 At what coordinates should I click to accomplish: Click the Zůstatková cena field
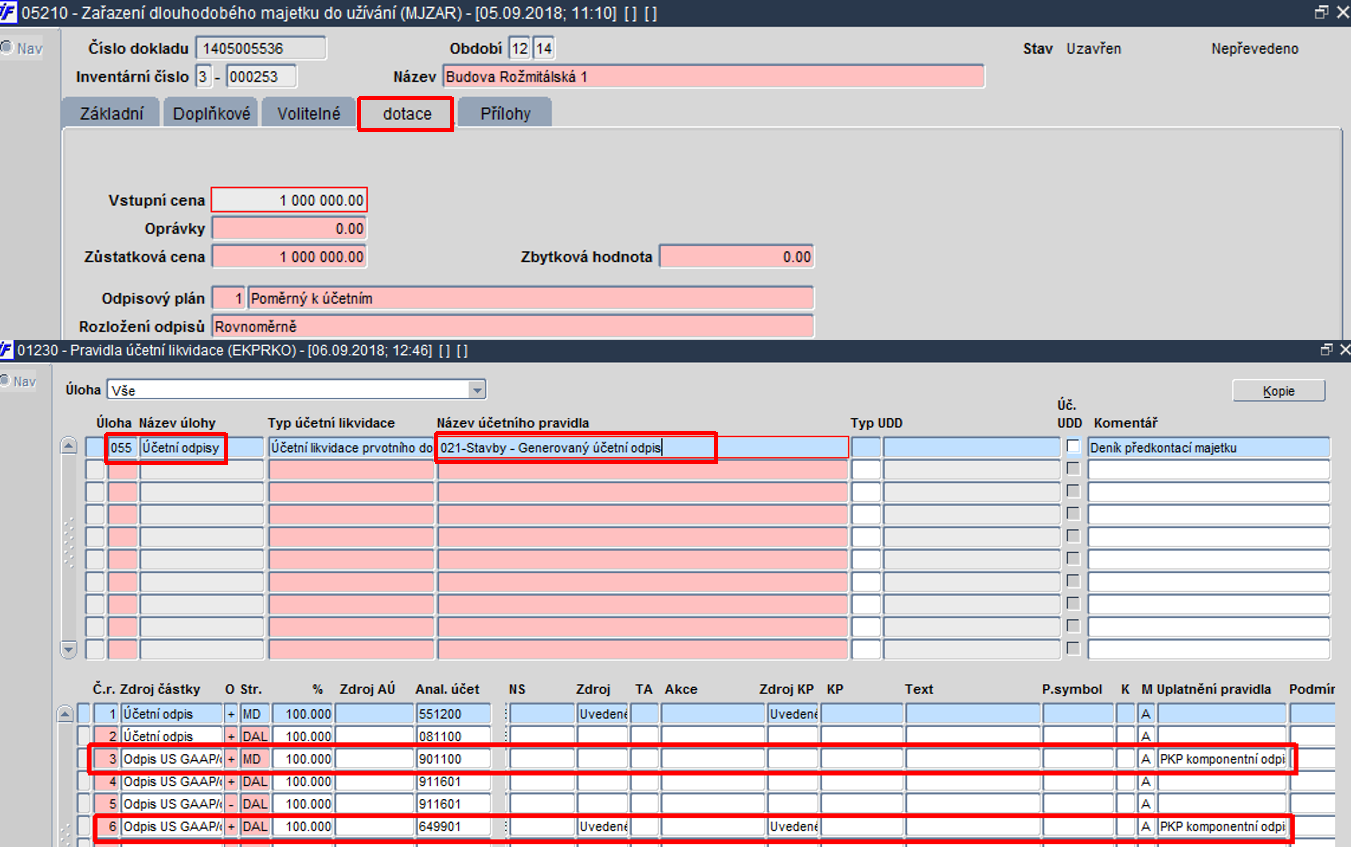coord(289,257)
